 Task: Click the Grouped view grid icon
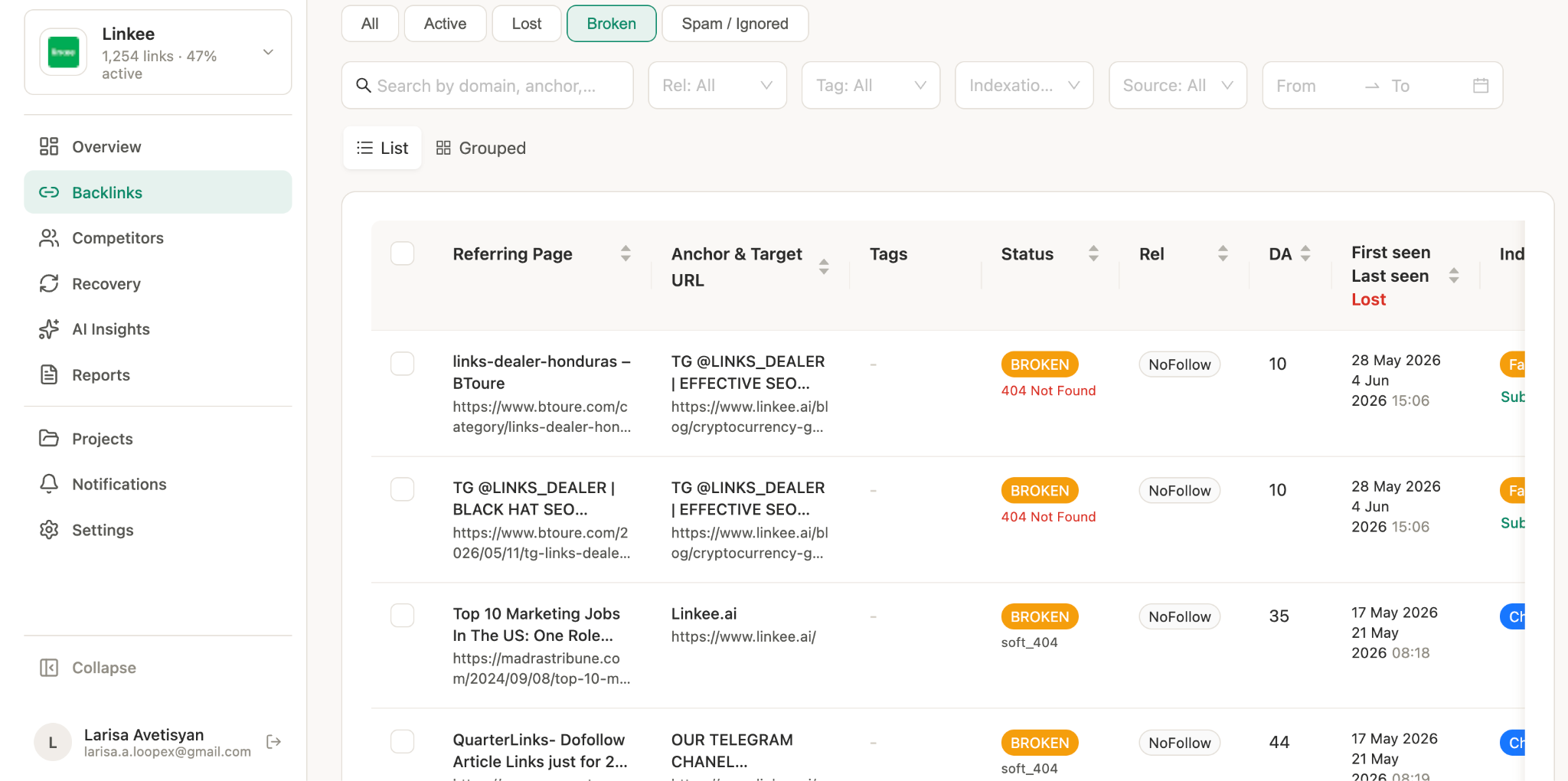pyautogui.click(x=443, y=148)
